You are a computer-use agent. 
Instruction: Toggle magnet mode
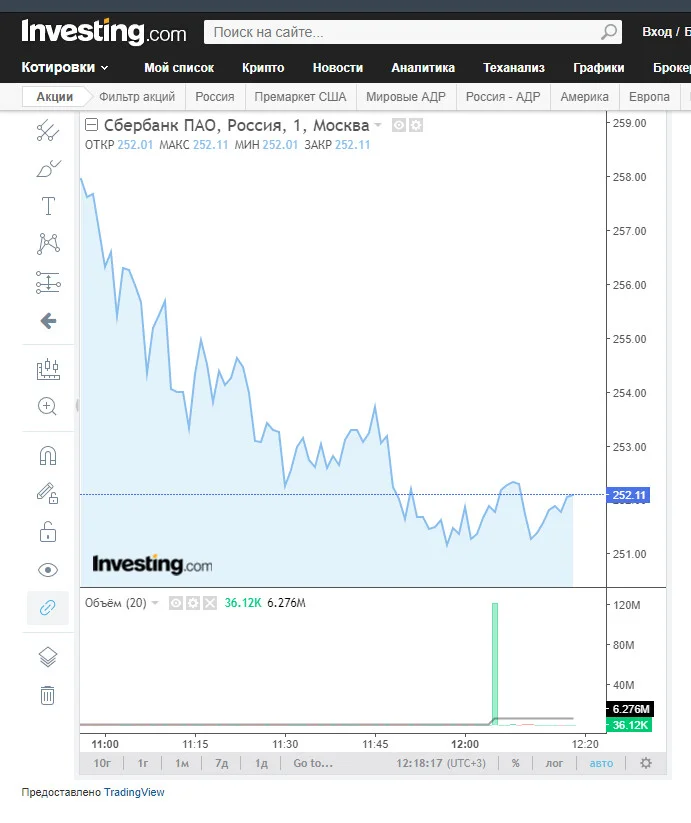(x=48, y=456)
